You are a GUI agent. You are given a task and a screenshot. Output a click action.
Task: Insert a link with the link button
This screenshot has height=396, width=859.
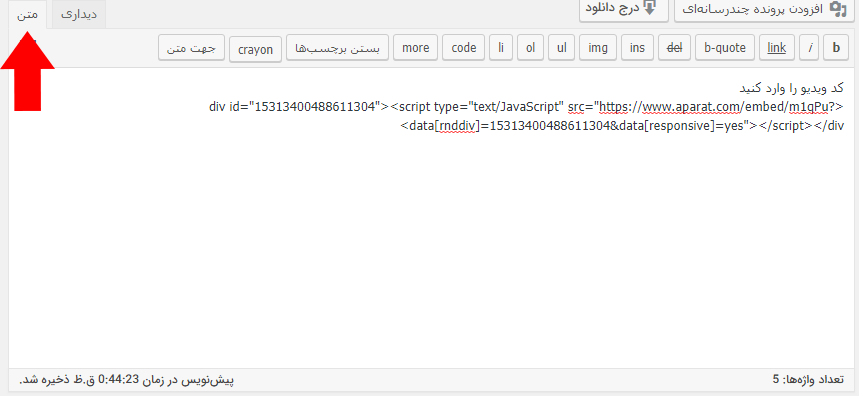click(x=776, y=48)
